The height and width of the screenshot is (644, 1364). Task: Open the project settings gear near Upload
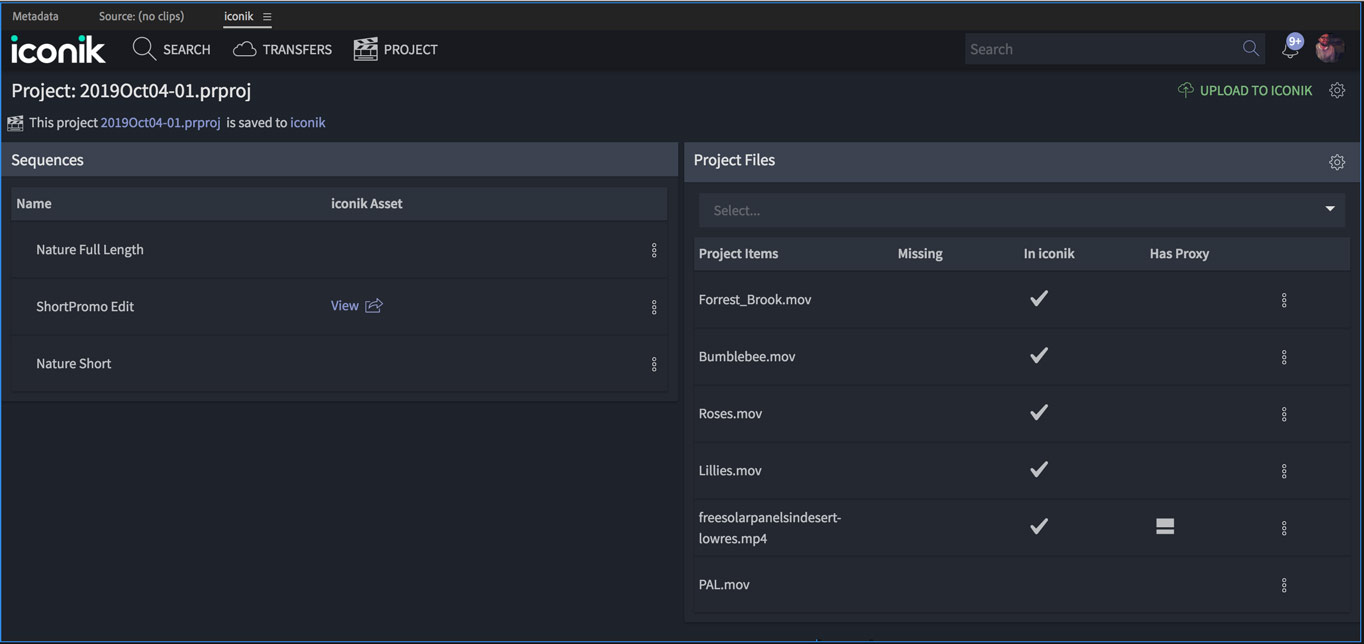point(1337,90)
